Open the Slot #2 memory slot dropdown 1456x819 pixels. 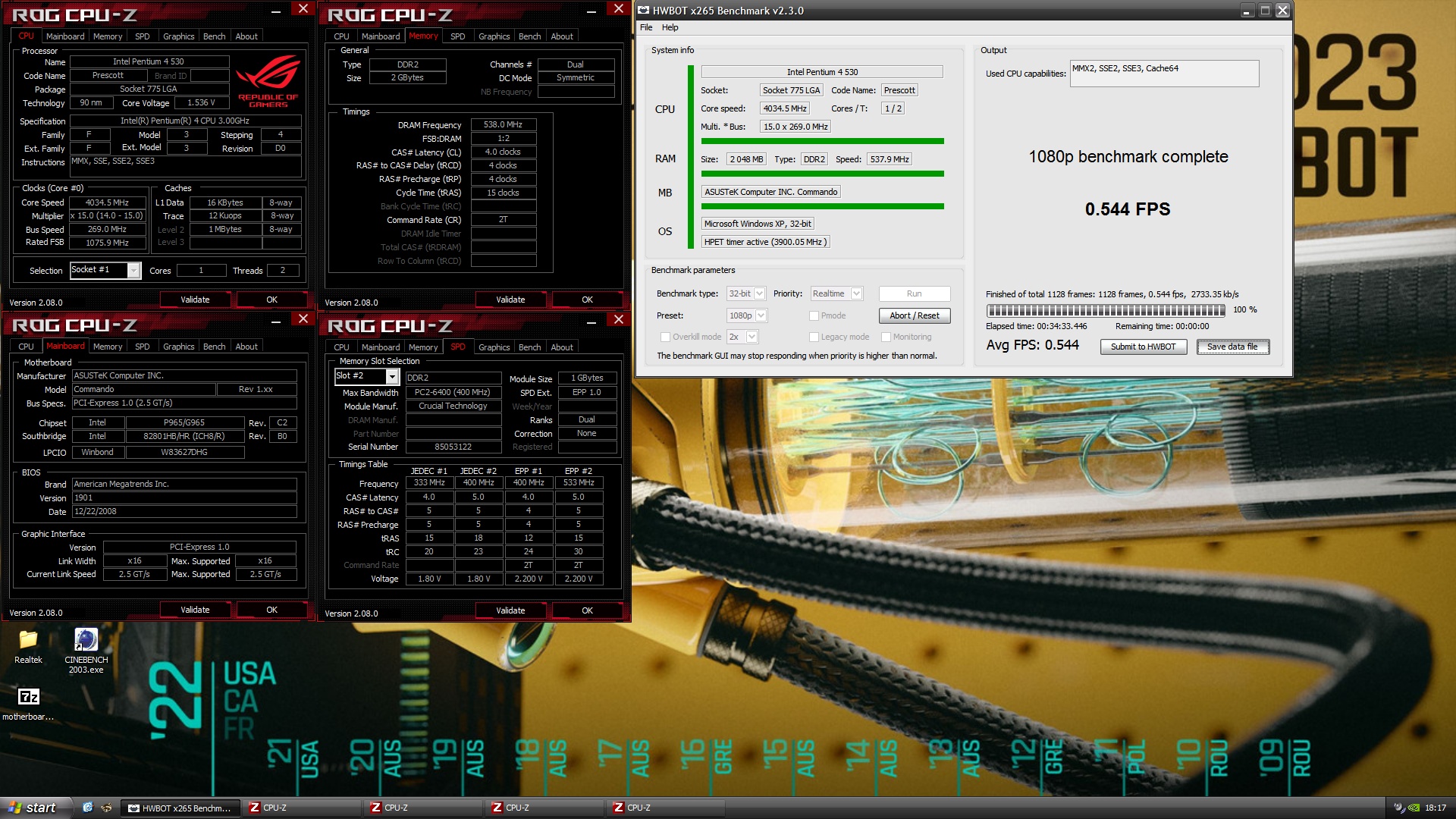367,376
